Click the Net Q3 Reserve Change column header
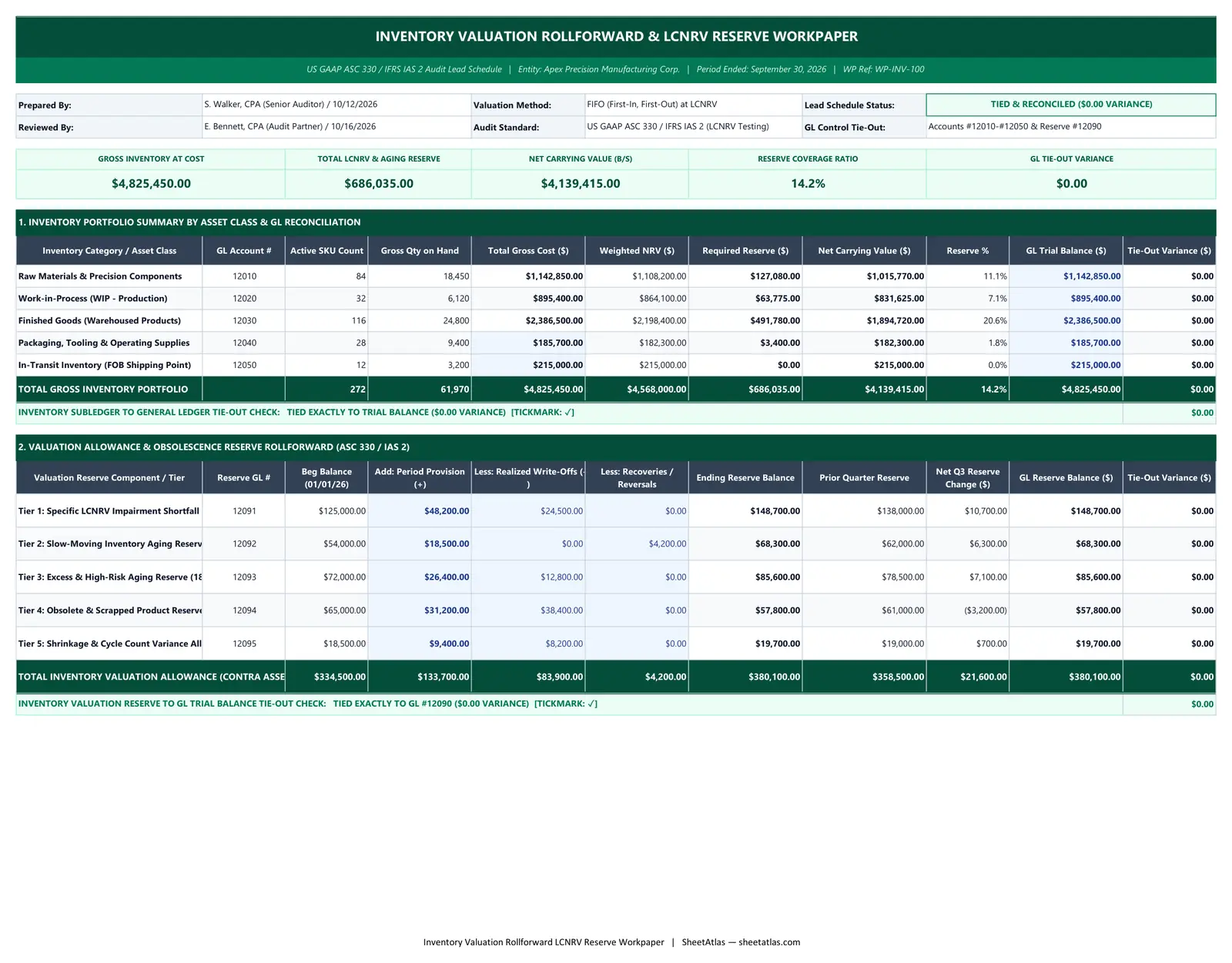This screenshot has height=963, width=1232. point(968,478)
